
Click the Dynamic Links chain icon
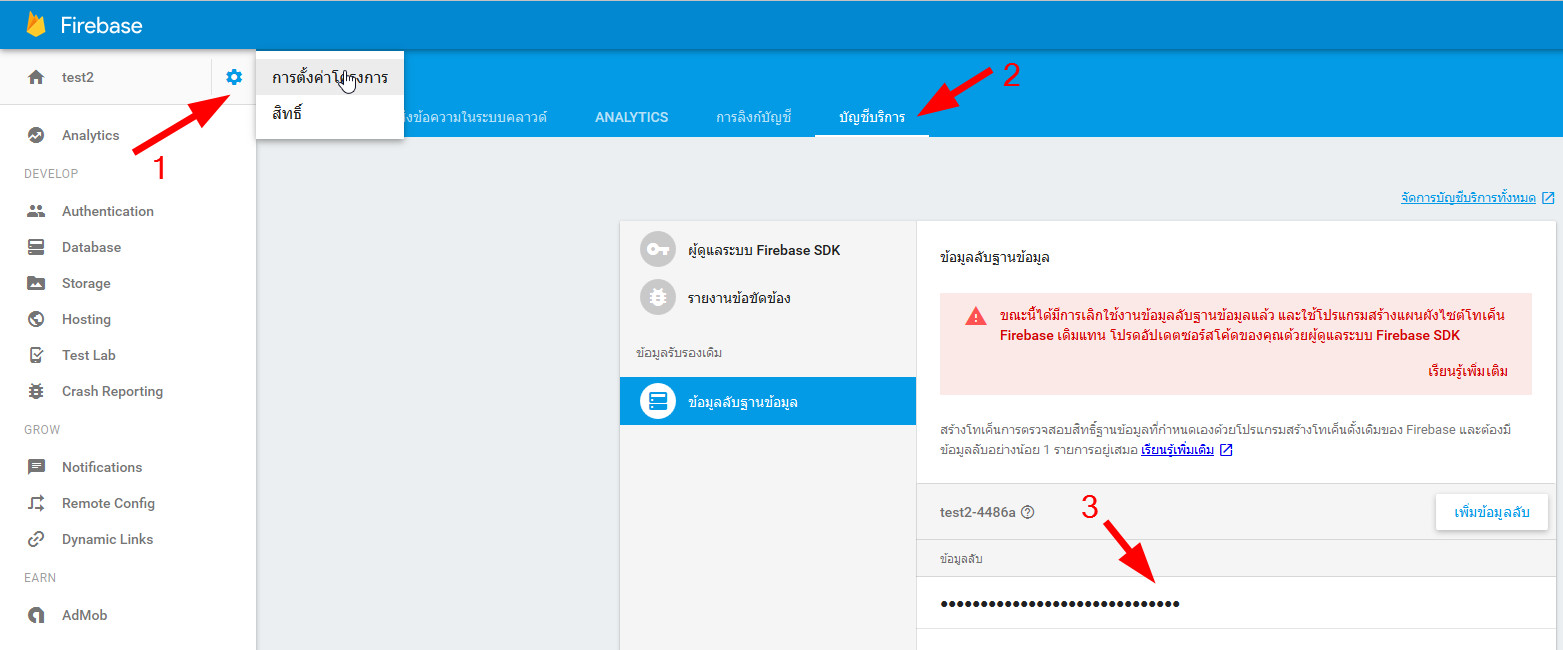pyautogui.click(x=36, y=539)
